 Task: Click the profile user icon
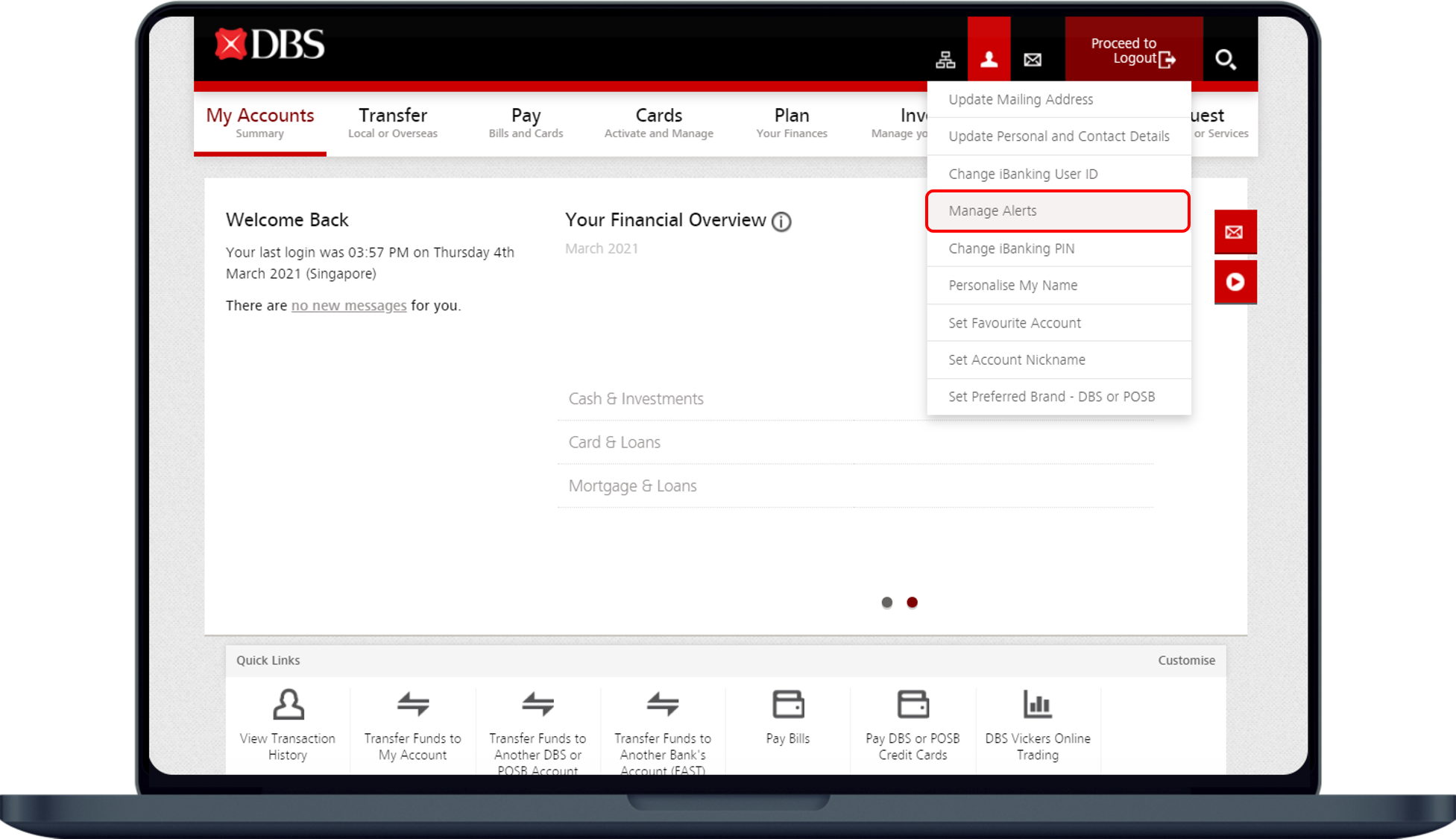pyautogui.click(x=989, y=60)
